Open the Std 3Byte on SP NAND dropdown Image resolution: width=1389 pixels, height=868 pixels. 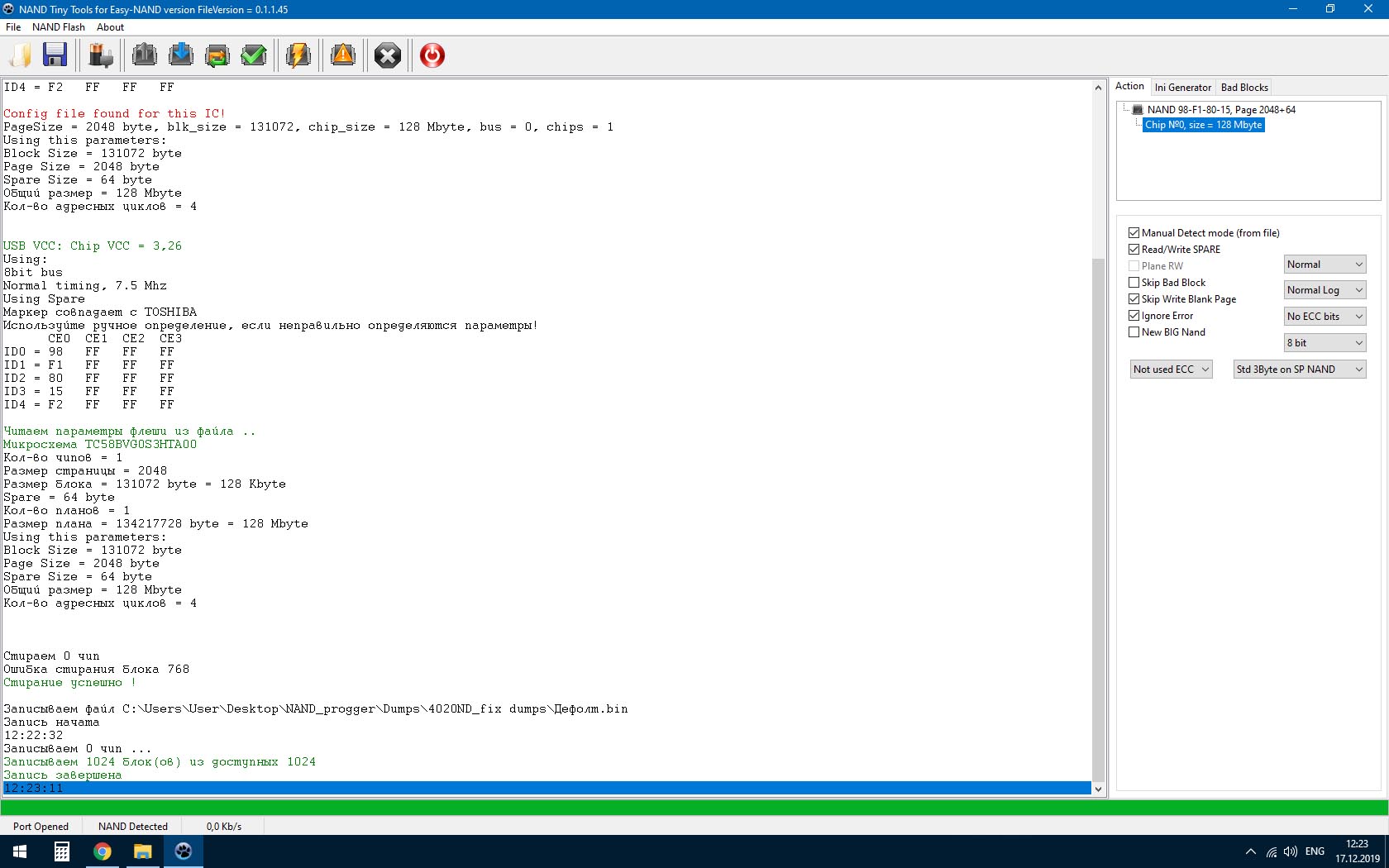click(1299, 370)
